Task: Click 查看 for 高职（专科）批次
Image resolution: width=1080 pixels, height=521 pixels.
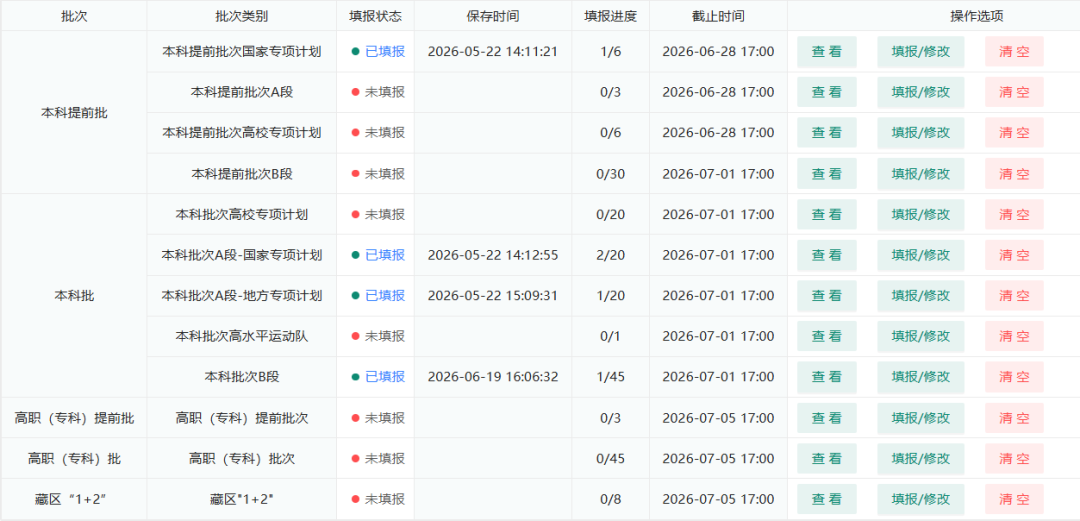Action: coord(827,458)
